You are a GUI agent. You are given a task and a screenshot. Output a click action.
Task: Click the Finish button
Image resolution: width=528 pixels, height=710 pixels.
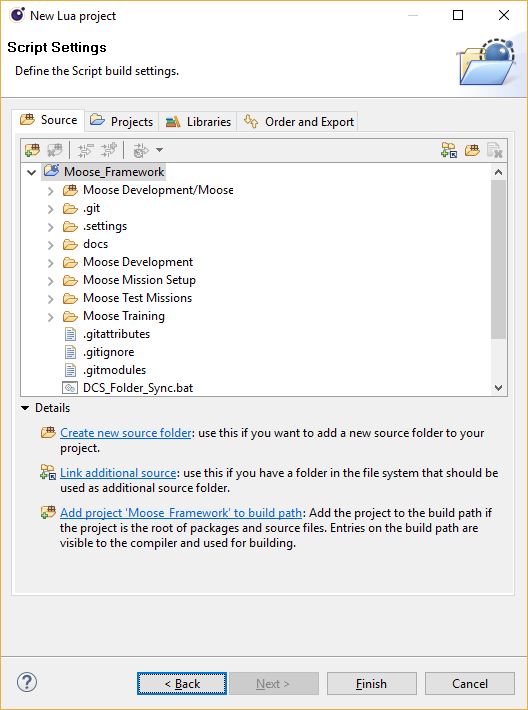click(x=371, y=683)
